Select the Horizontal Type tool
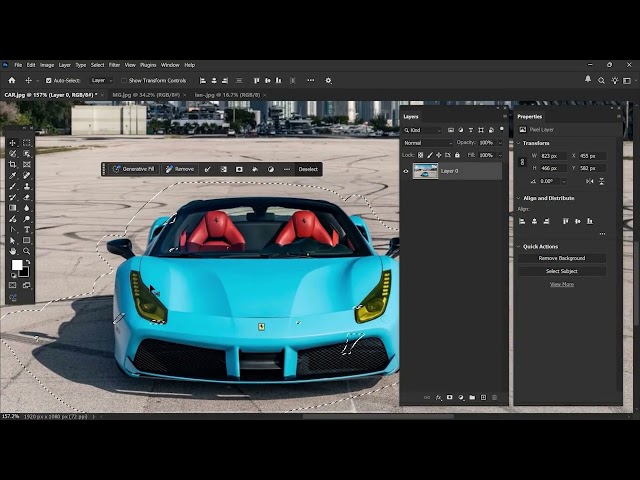Screen dimensions: 640x480 click(27, 229)
